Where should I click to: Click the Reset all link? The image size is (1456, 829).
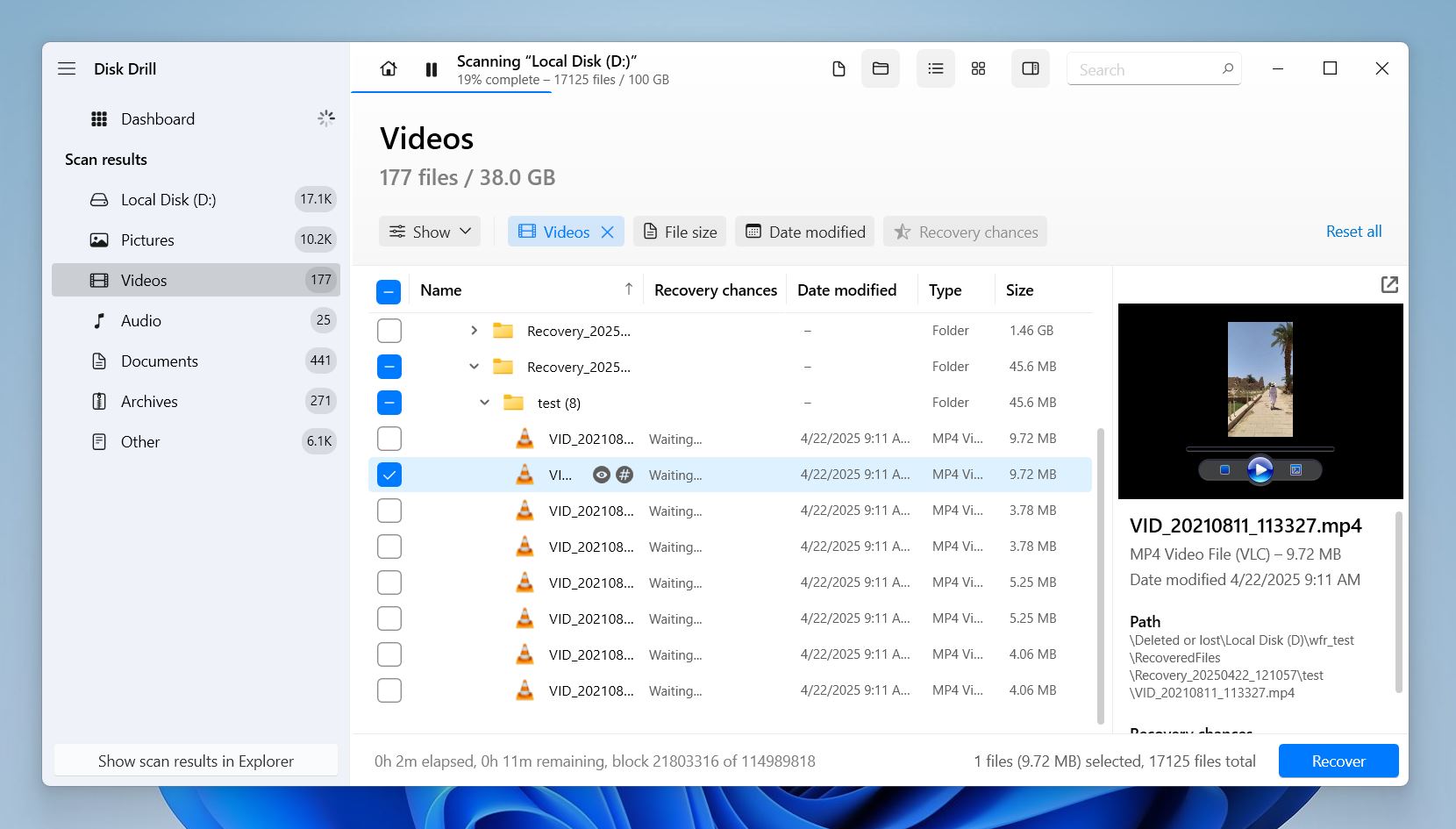pyautogui.click(x=1353, y=232)
